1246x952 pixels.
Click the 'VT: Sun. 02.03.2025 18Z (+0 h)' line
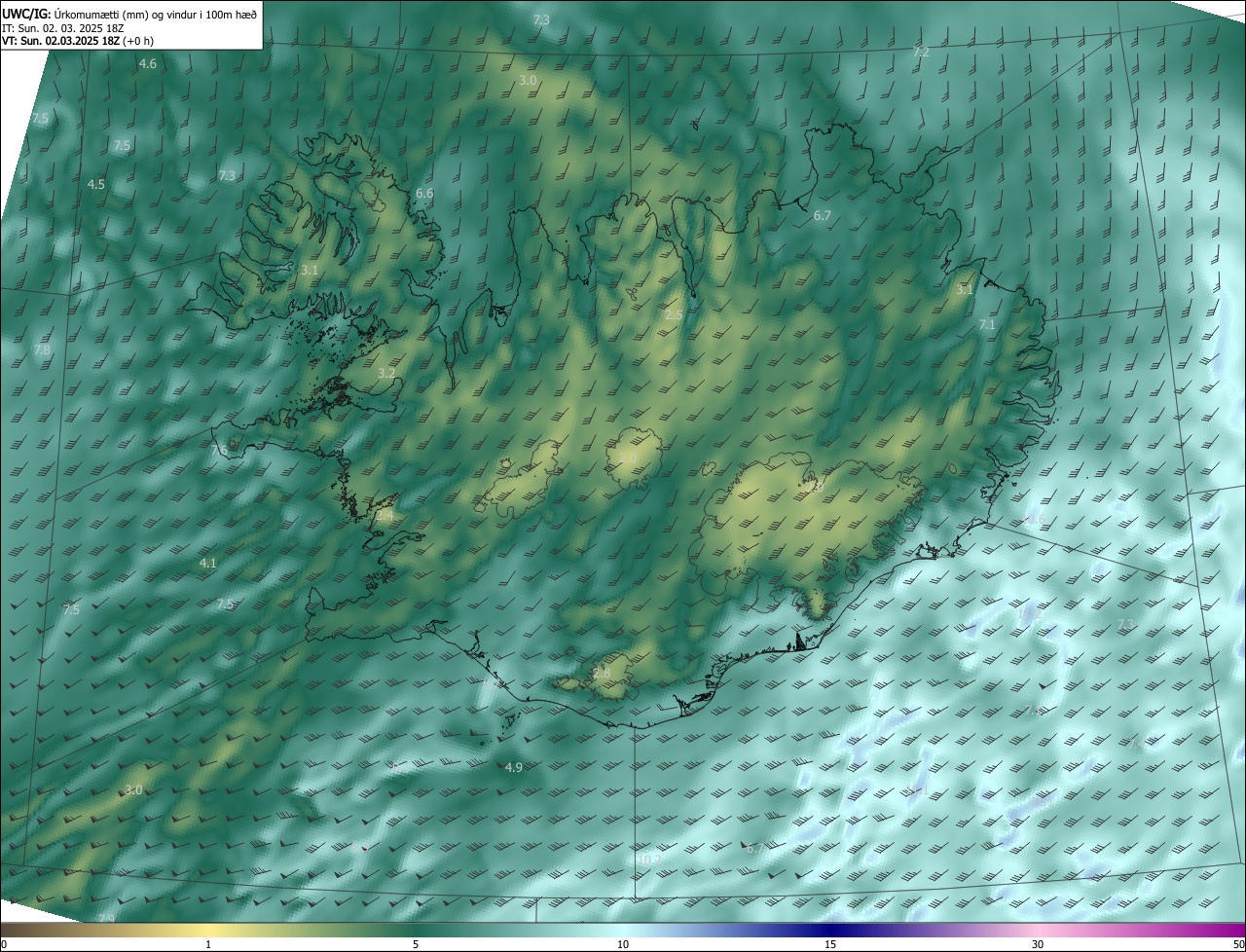(x=78, y=41)
